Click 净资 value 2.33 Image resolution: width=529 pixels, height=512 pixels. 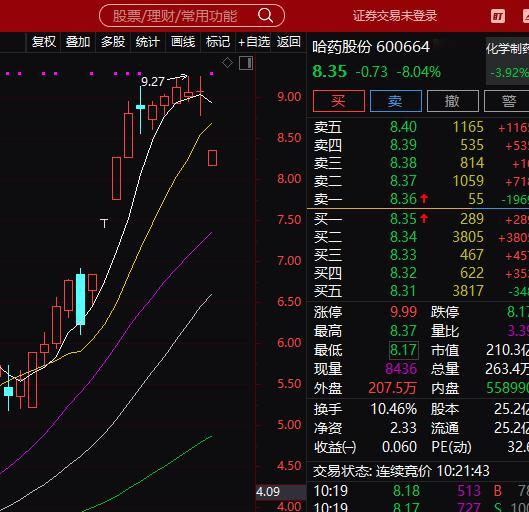[x=403, y=428]
